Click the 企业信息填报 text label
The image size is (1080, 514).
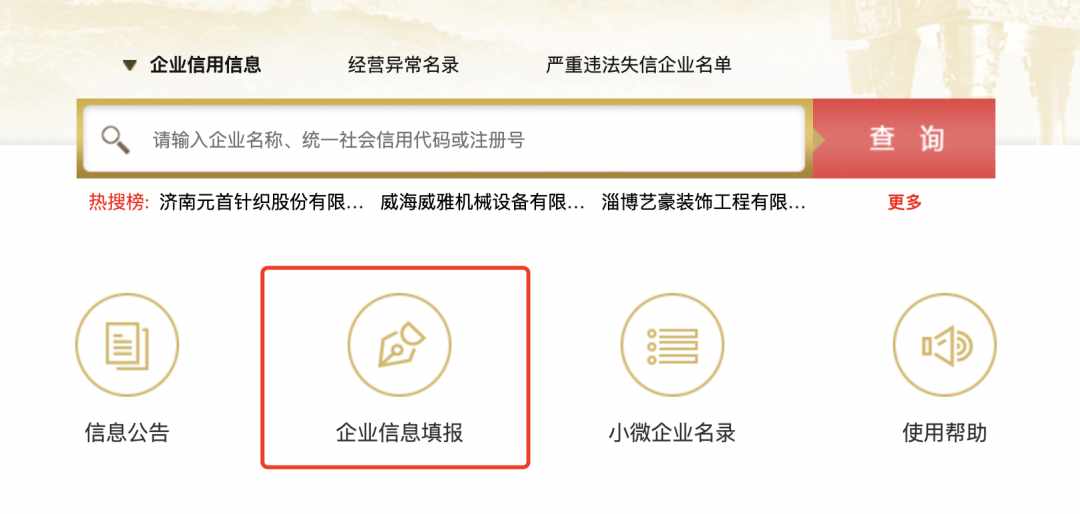click(399, 433)
